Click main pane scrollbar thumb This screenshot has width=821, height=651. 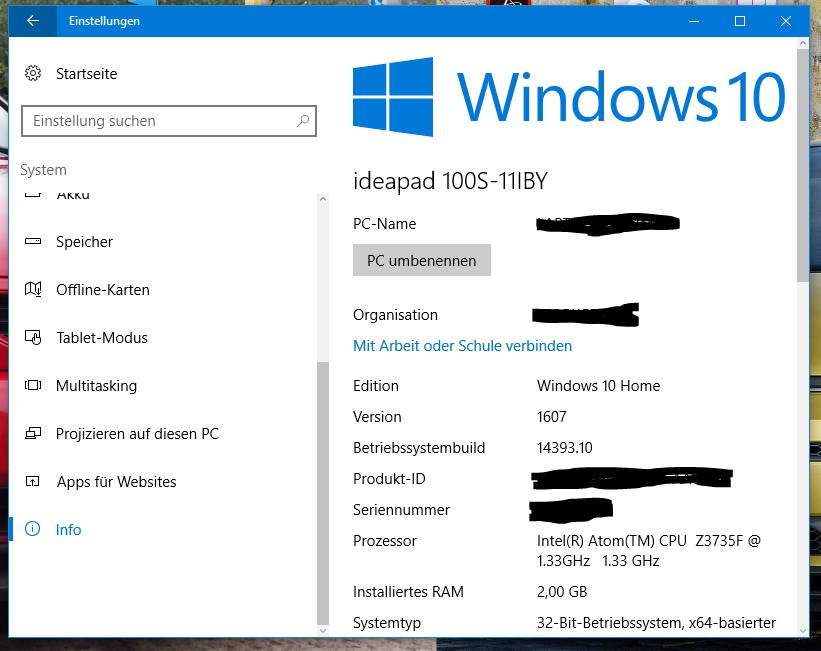click(802, 165)
